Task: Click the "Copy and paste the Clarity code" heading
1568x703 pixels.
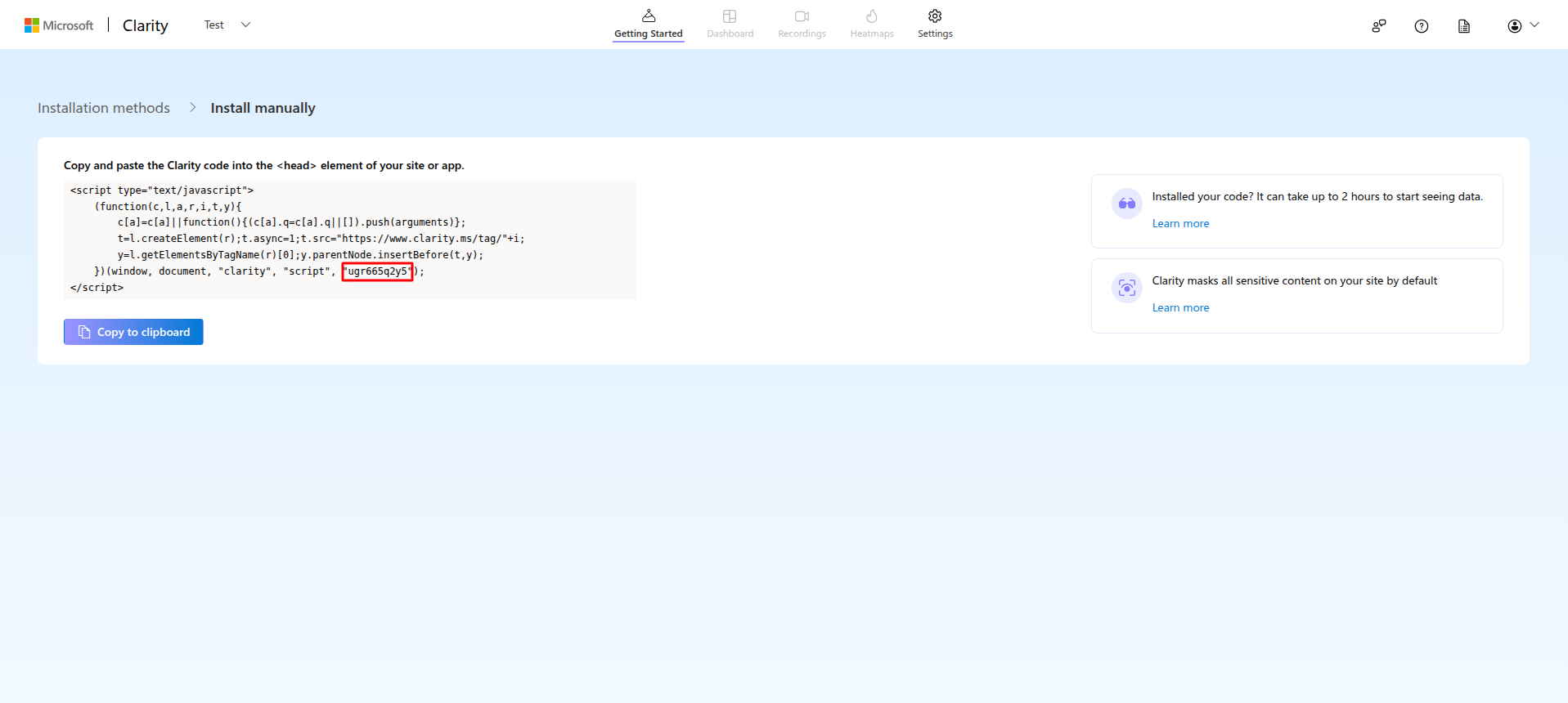Action: (x=264, y=165)
